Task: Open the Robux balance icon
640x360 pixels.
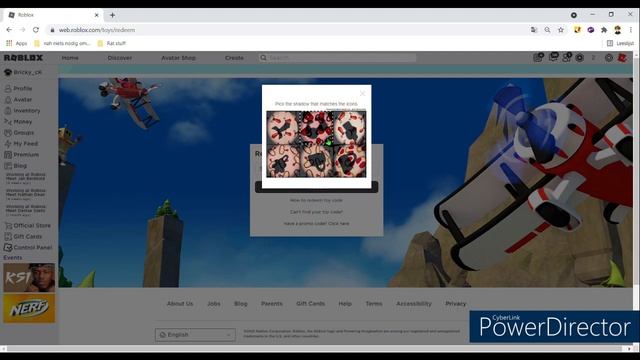Action: coord(580,58)
